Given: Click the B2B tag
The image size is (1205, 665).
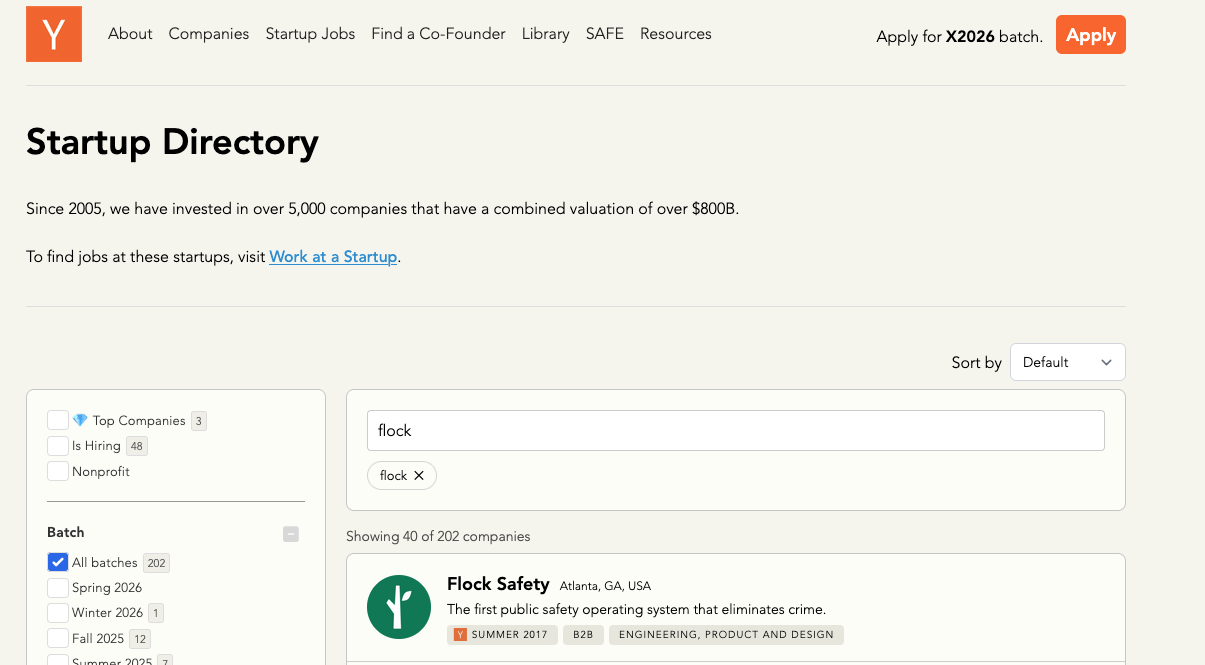Looking at the screenshot, I should click(x=583, y=635).
